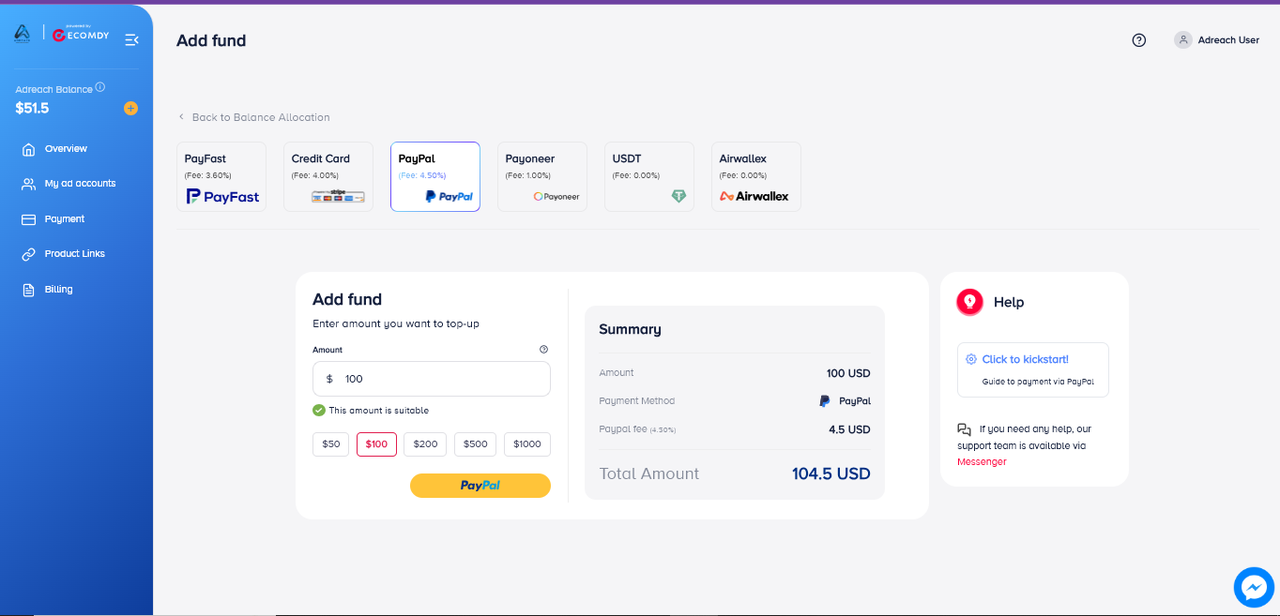Select the Credit Card payment option
1280x616 pixels.
tap(328, 177)
